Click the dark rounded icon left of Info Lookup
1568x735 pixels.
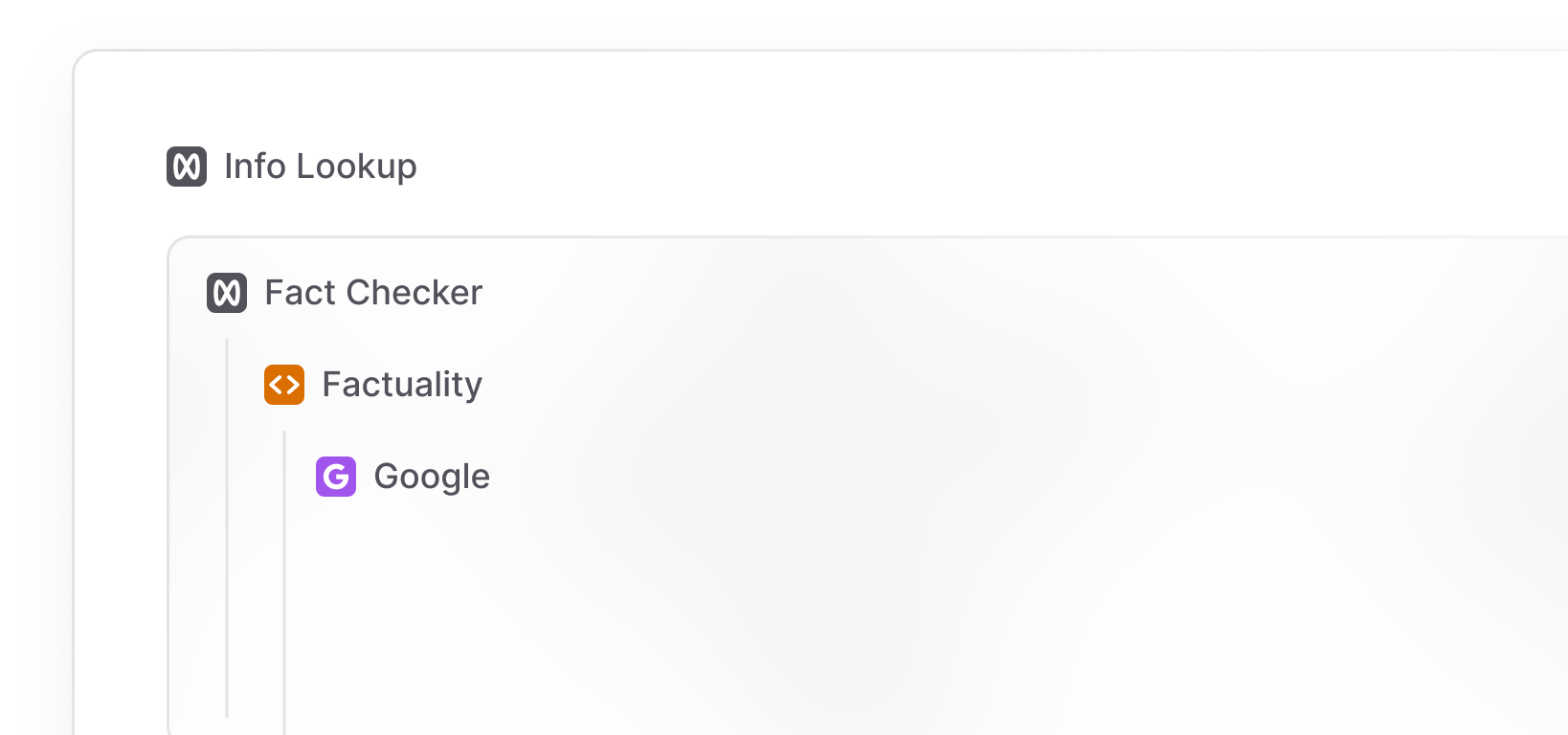click(188, 167)
